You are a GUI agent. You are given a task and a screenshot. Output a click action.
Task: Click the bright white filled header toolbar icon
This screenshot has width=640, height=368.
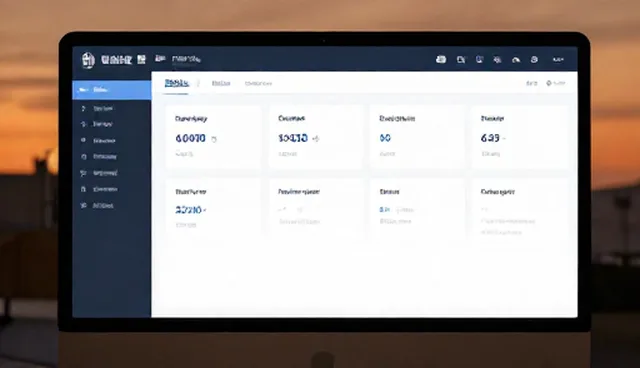[441, 60]
